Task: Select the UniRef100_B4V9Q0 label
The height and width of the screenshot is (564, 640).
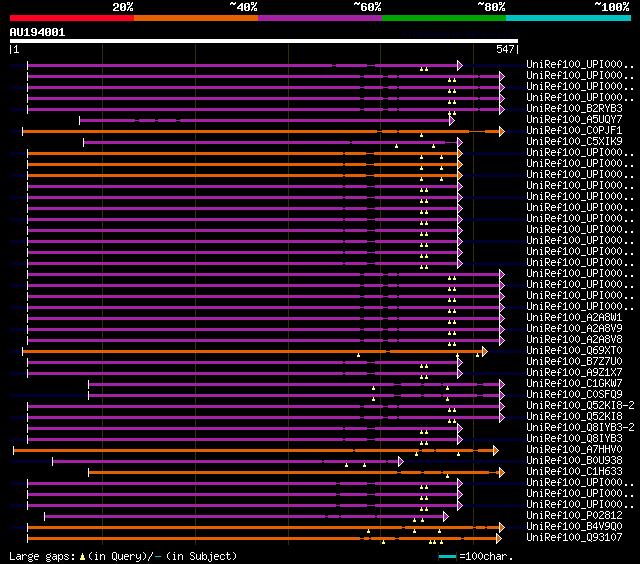Action: 574,527
